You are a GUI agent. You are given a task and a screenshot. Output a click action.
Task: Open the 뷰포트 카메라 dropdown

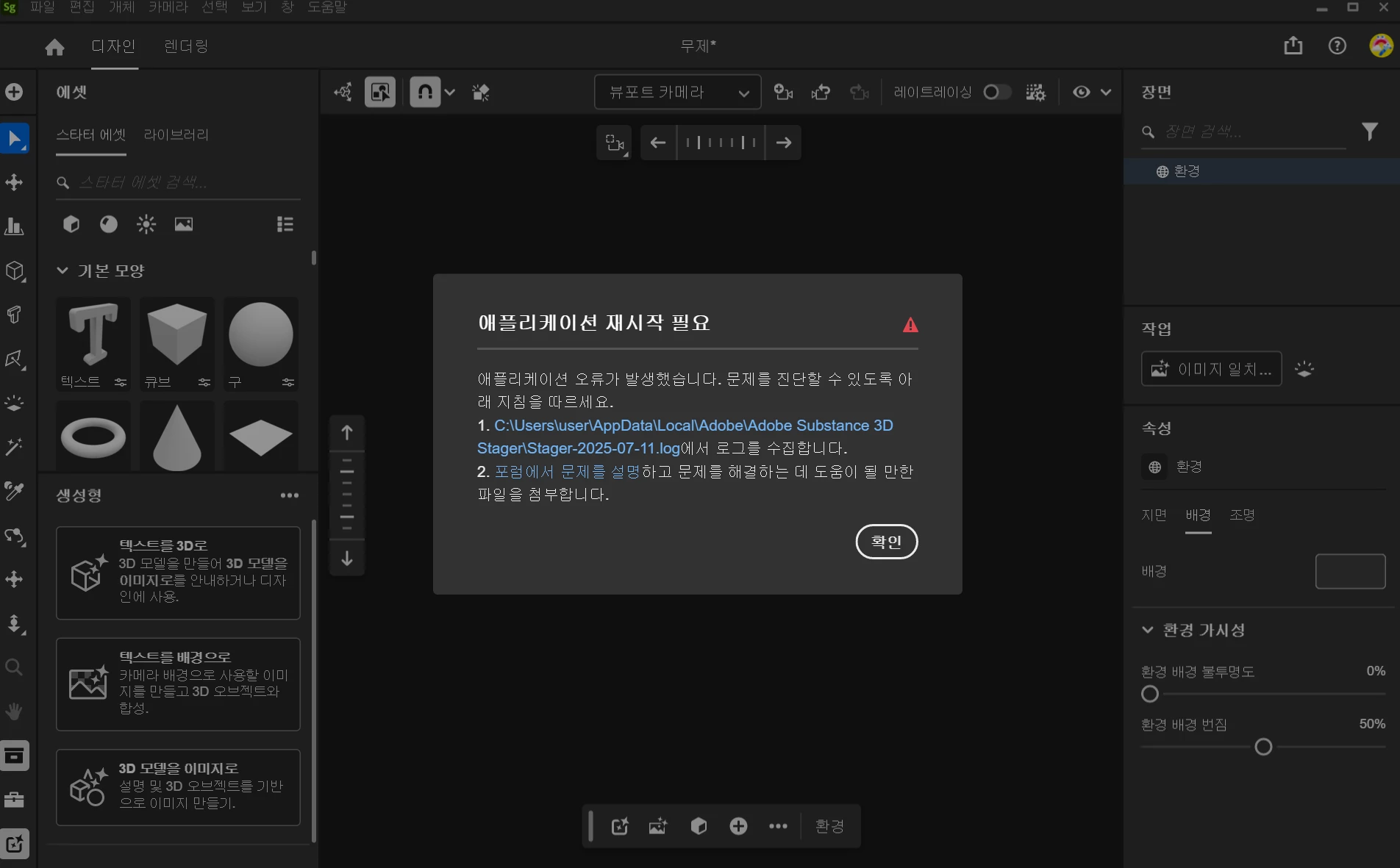pyautogui.click(x=677, y=92)
